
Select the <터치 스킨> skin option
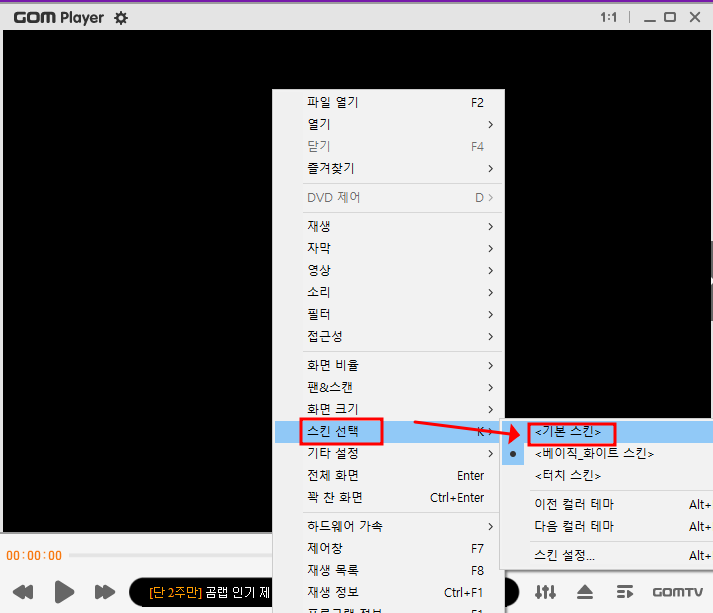608,475
